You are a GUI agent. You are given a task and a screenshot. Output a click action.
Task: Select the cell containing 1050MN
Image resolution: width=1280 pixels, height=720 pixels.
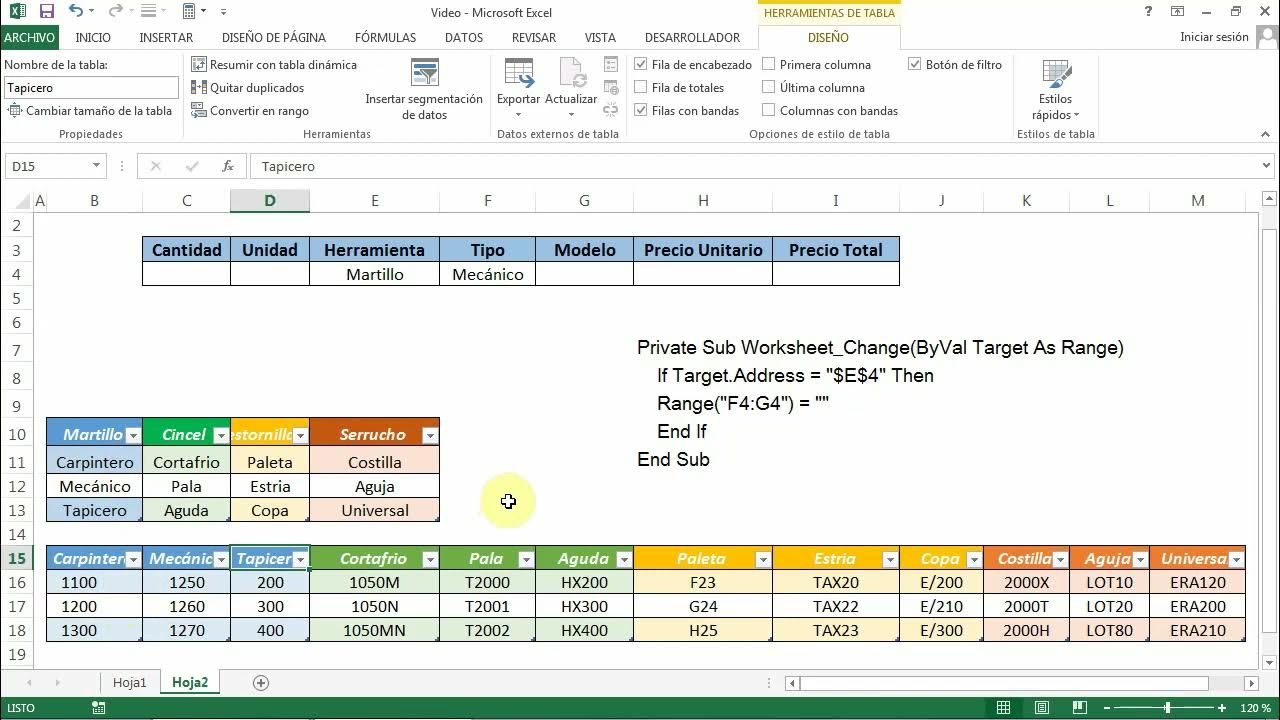(374, 631)
